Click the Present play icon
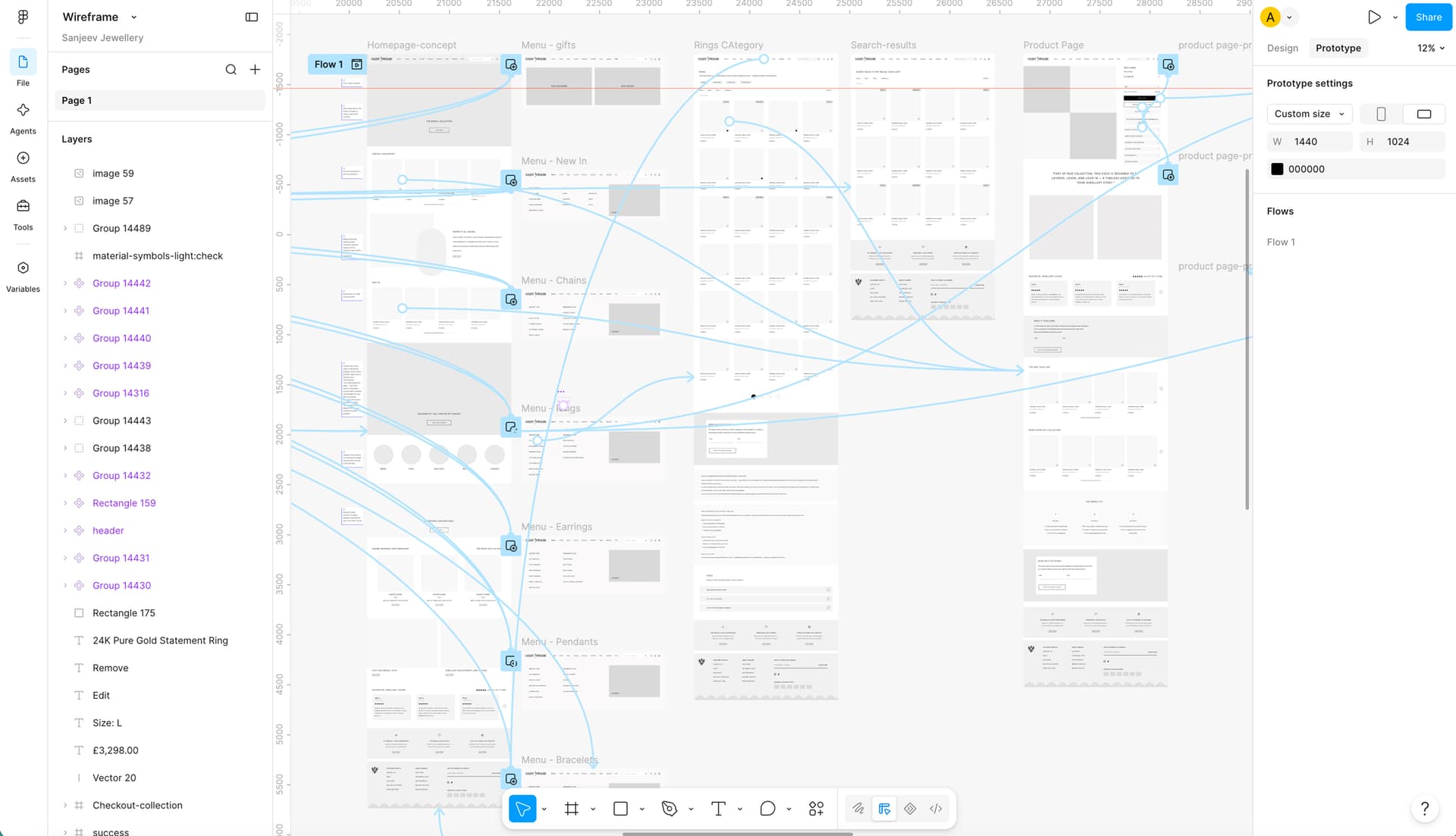The width and height of the screenshot is (1456, 836). pyautogui.click(x=1374, y=17)
